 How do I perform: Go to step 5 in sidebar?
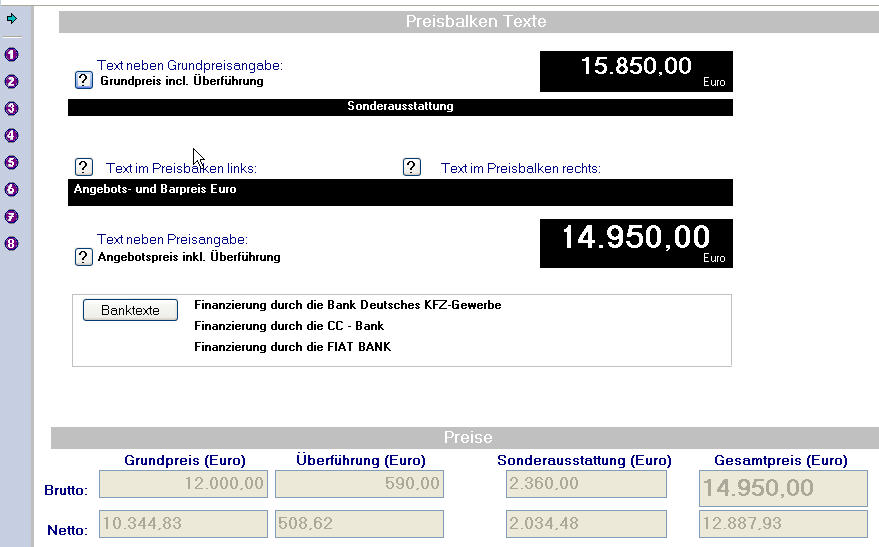[12, 163]
